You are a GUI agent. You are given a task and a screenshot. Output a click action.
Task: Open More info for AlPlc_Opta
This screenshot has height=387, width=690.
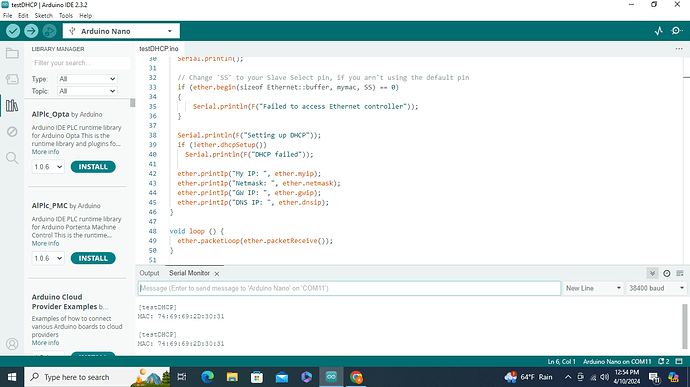(45, 152)
